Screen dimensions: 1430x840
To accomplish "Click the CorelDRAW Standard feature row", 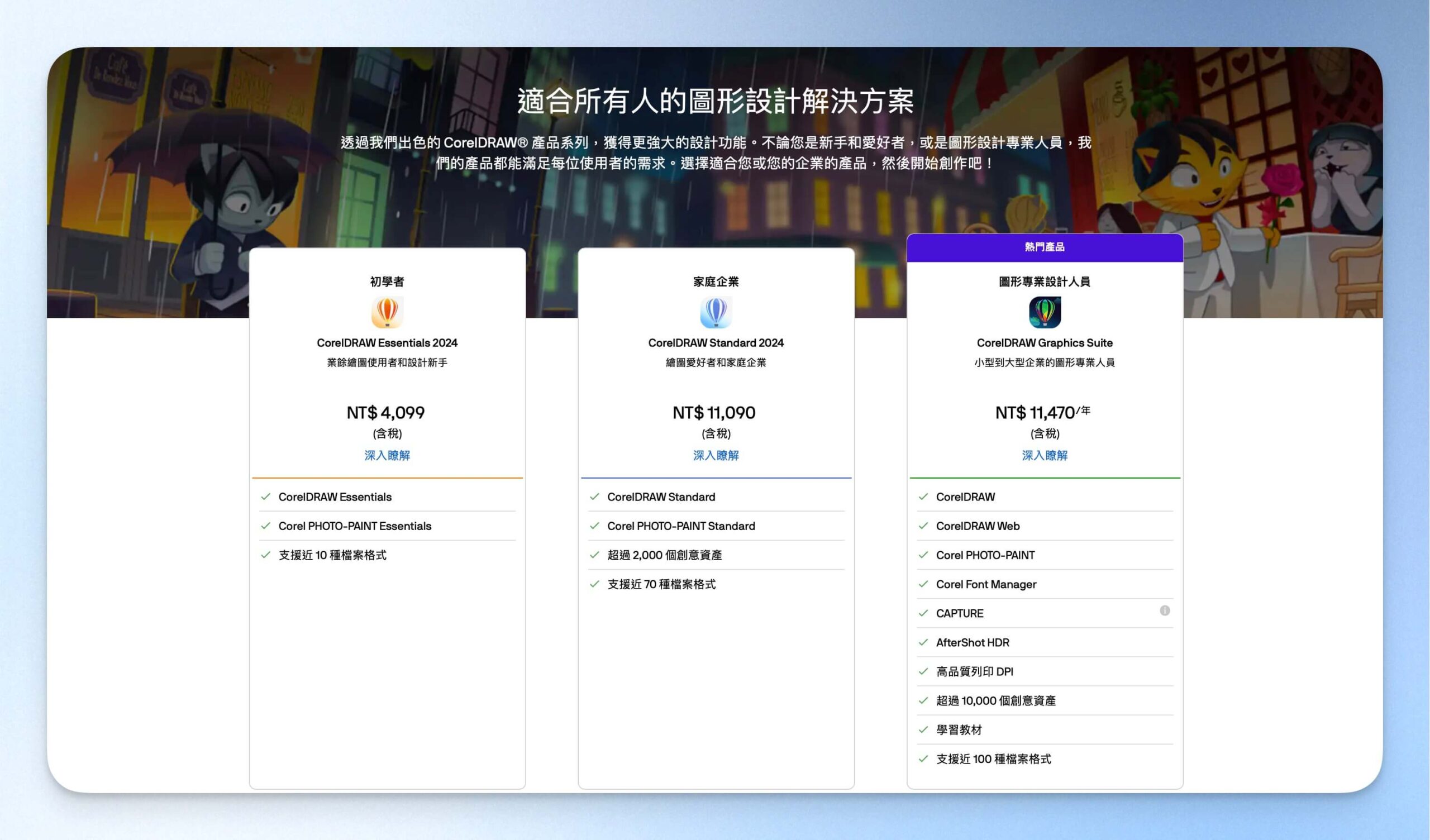I will tap(716, 497).
